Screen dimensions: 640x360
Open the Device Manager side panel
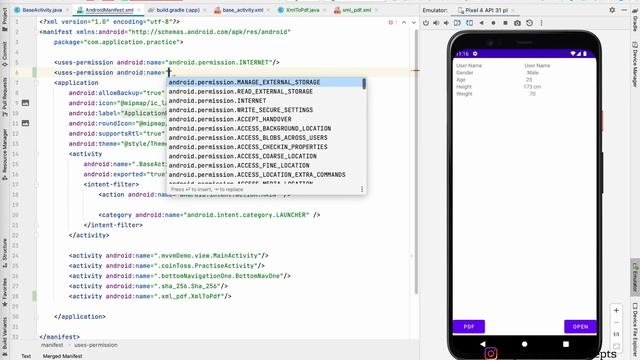click(x=635, y=64)
